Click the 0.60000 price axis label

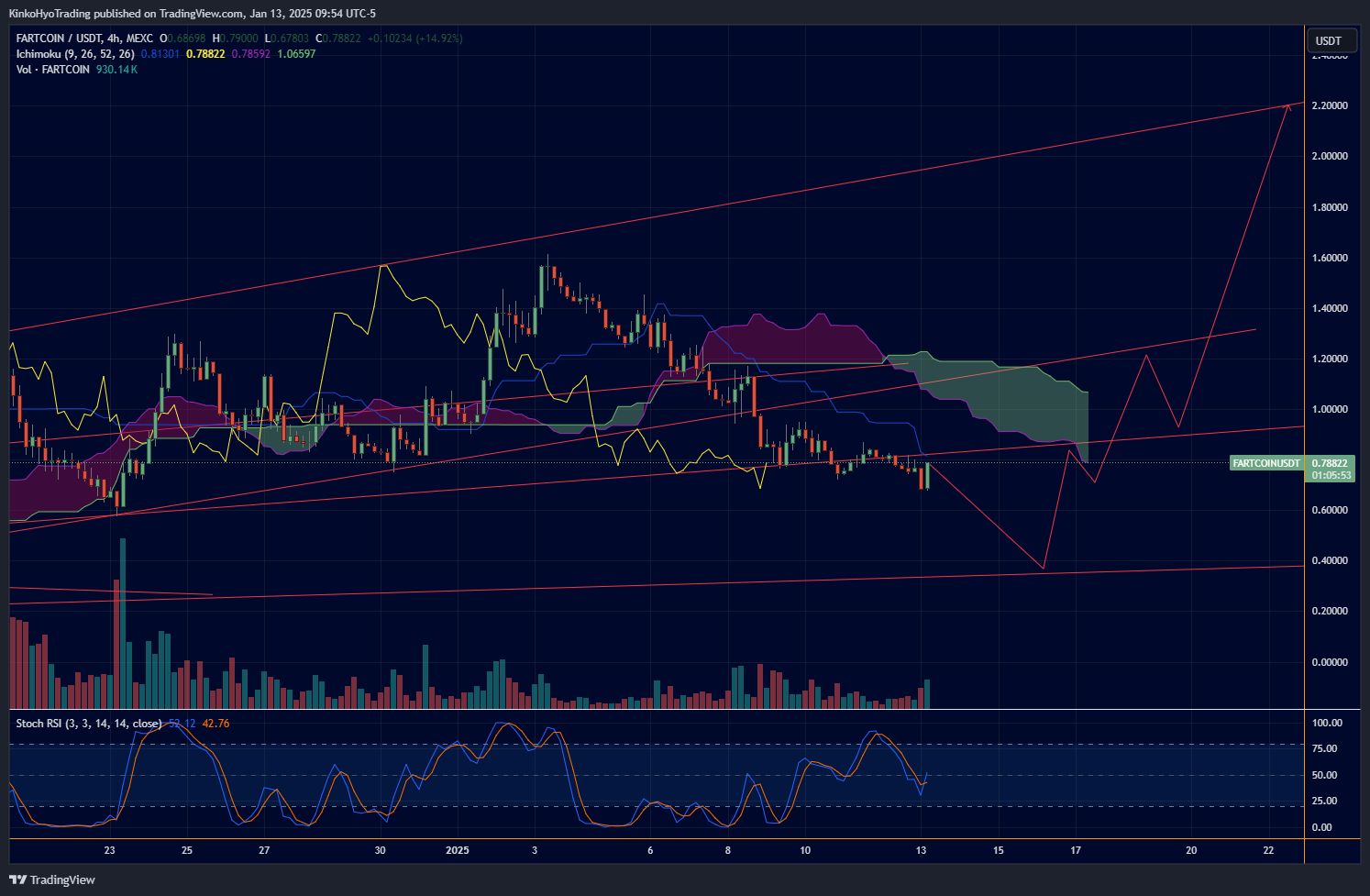pos(1330,510)
